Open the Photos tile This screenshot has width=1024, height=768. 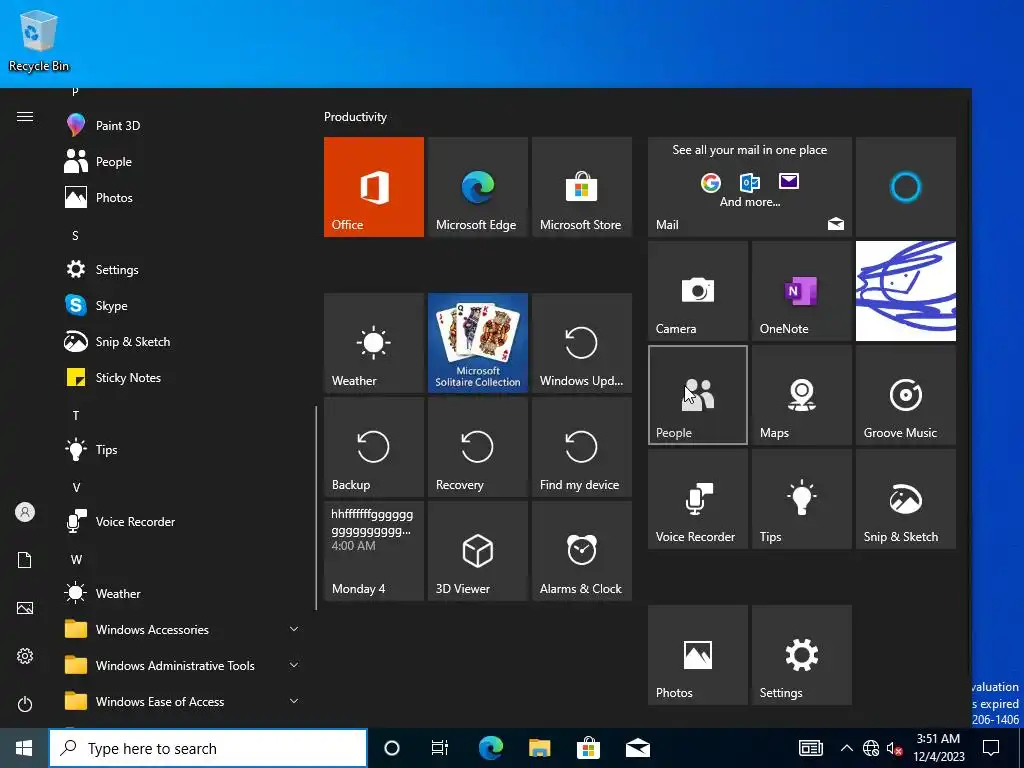click(697, 655)
